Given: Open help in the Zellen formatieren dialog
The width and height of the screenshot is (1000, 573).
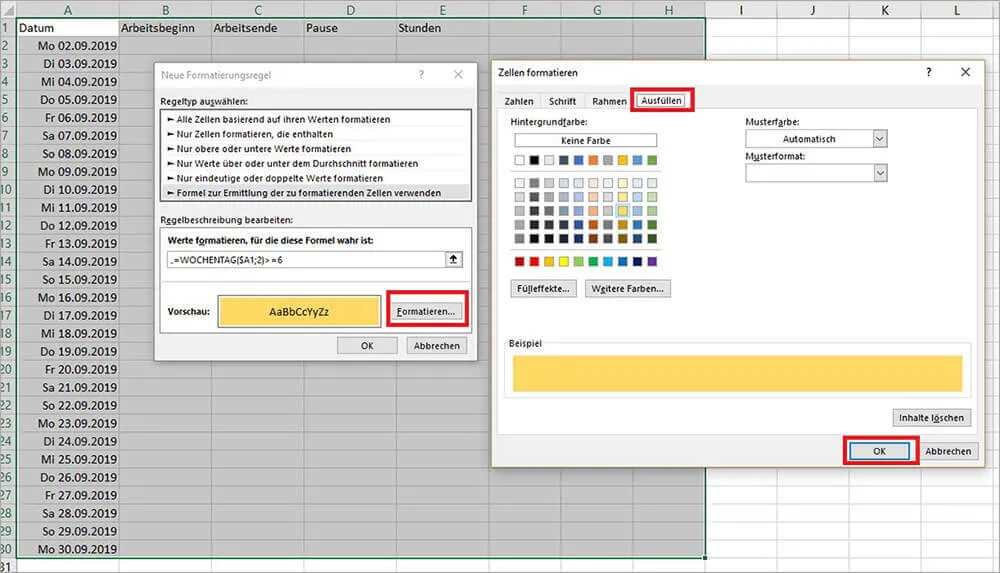Looking at the screenshot, I should (x=929, y=73).
